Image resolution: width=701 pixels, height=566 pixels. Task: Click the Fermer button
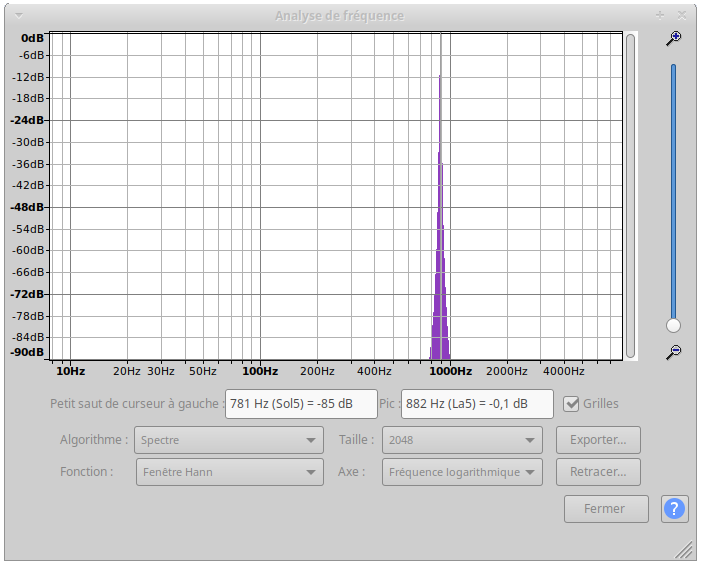606,509
